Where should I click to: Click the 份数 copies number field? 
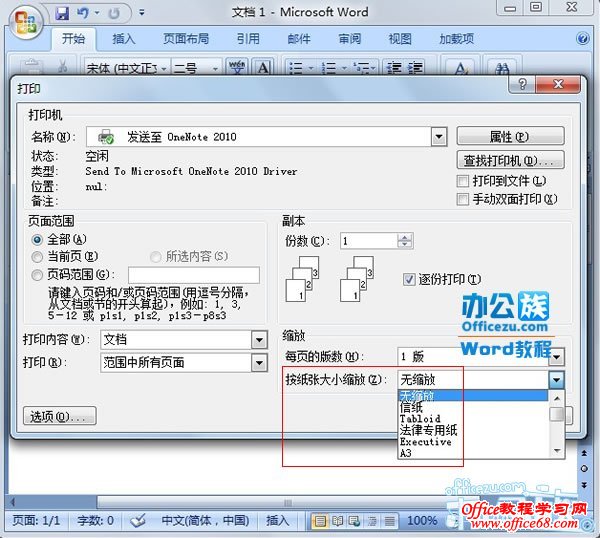[x=369, y=241]
